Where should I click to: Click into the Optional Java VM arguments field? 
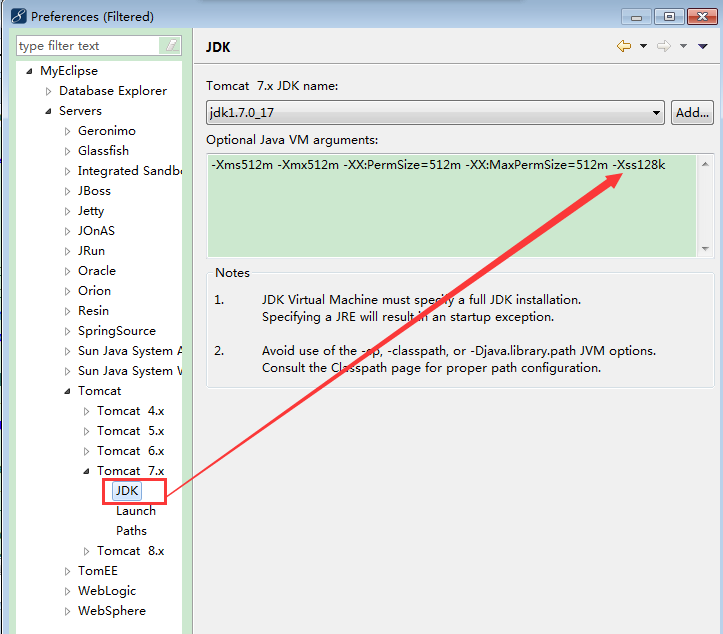pyautogui.click(x=452, y=206)
